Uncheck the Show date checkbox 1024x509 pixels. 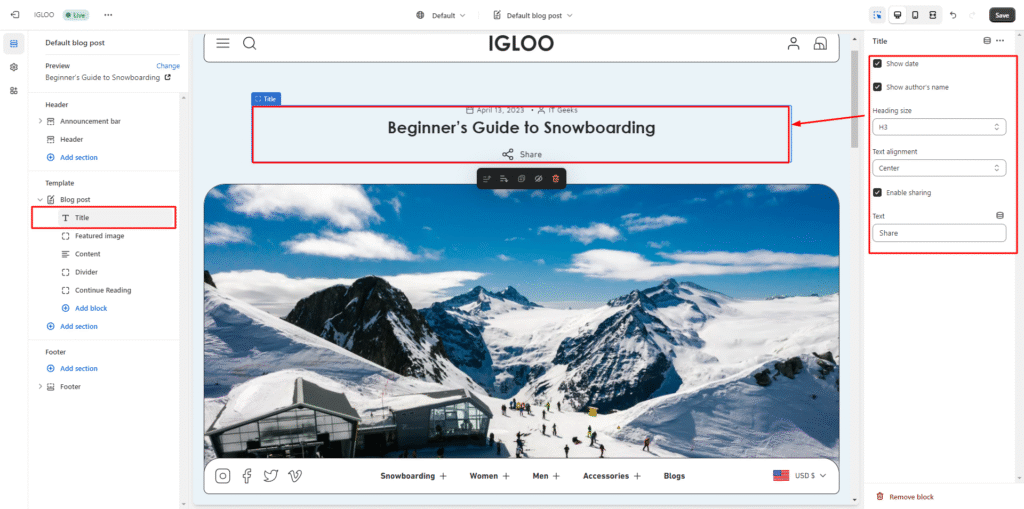[877, 63]
